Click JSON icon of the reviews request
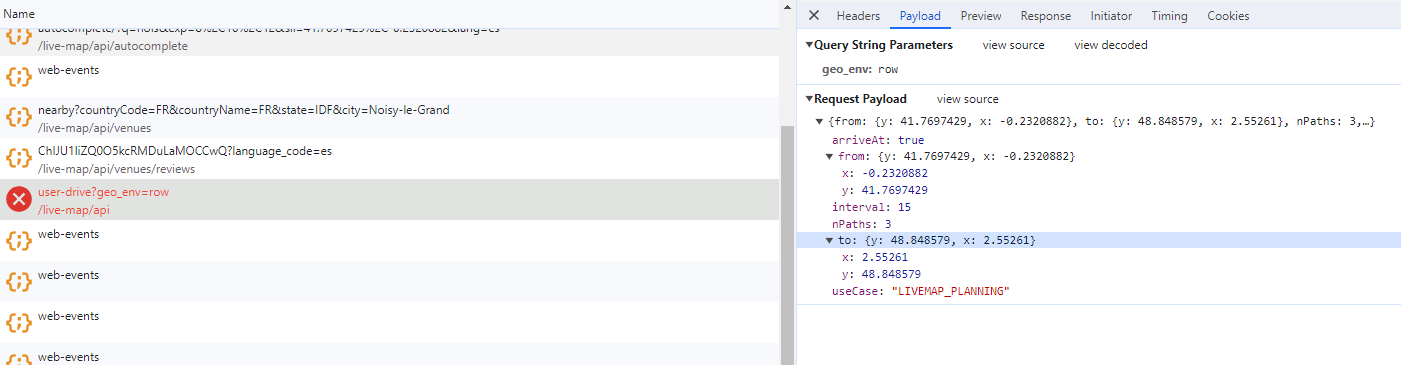Viewport: 1401px width, 365px height. click(x=19, y=159)
